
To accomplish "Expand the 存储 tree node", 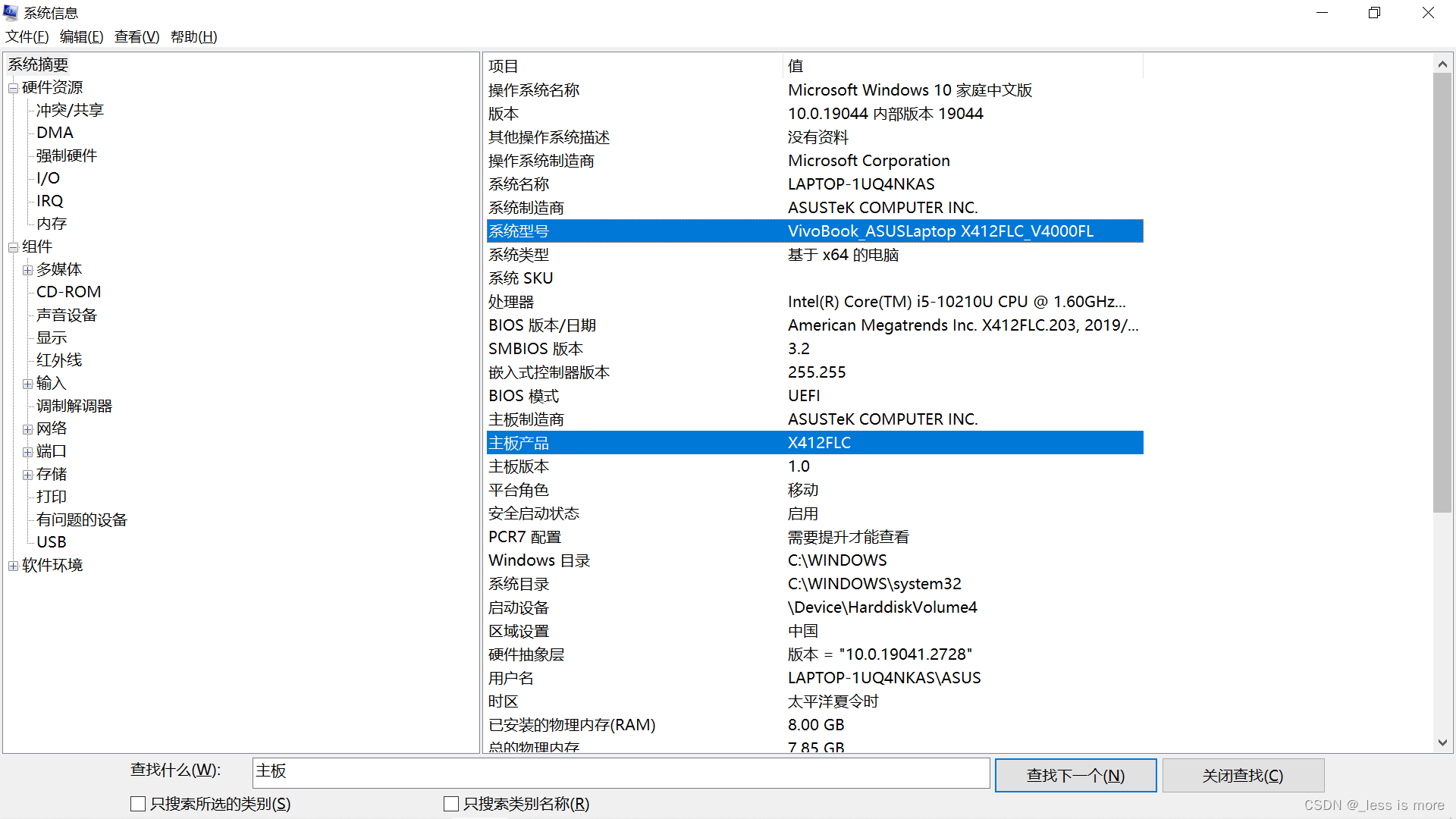I will coord(27,475).
